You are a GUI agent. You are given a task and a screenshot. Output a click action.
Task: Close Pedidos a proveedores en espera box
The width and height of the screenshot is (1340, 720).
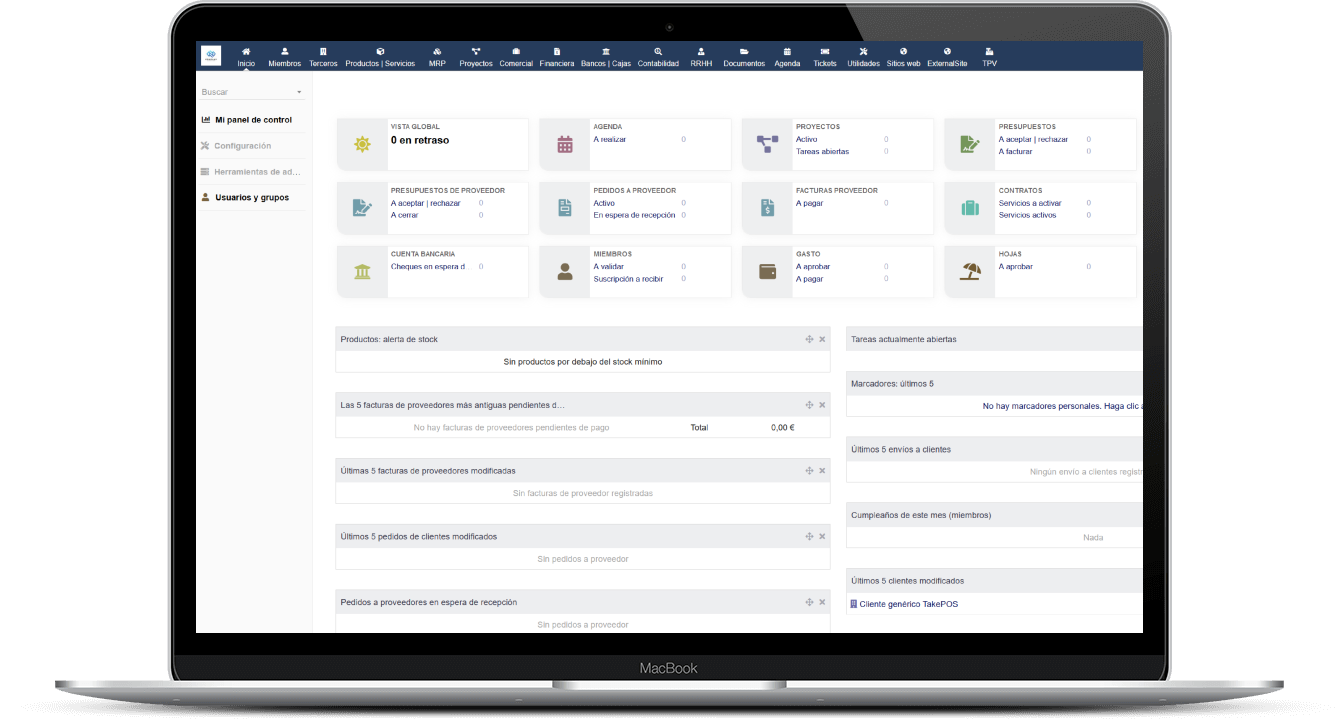pyautogui.click(x=822, y=602)
